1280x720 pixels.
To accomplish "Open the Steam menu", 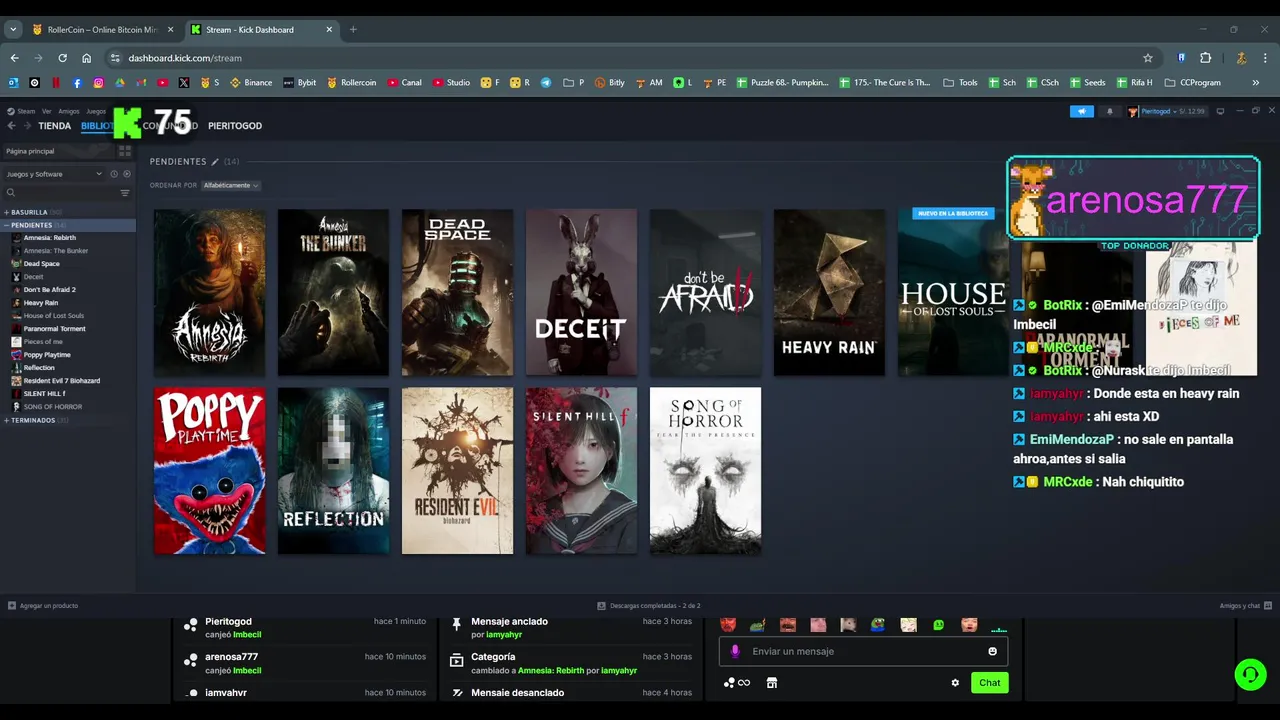I will pos(22,111).
